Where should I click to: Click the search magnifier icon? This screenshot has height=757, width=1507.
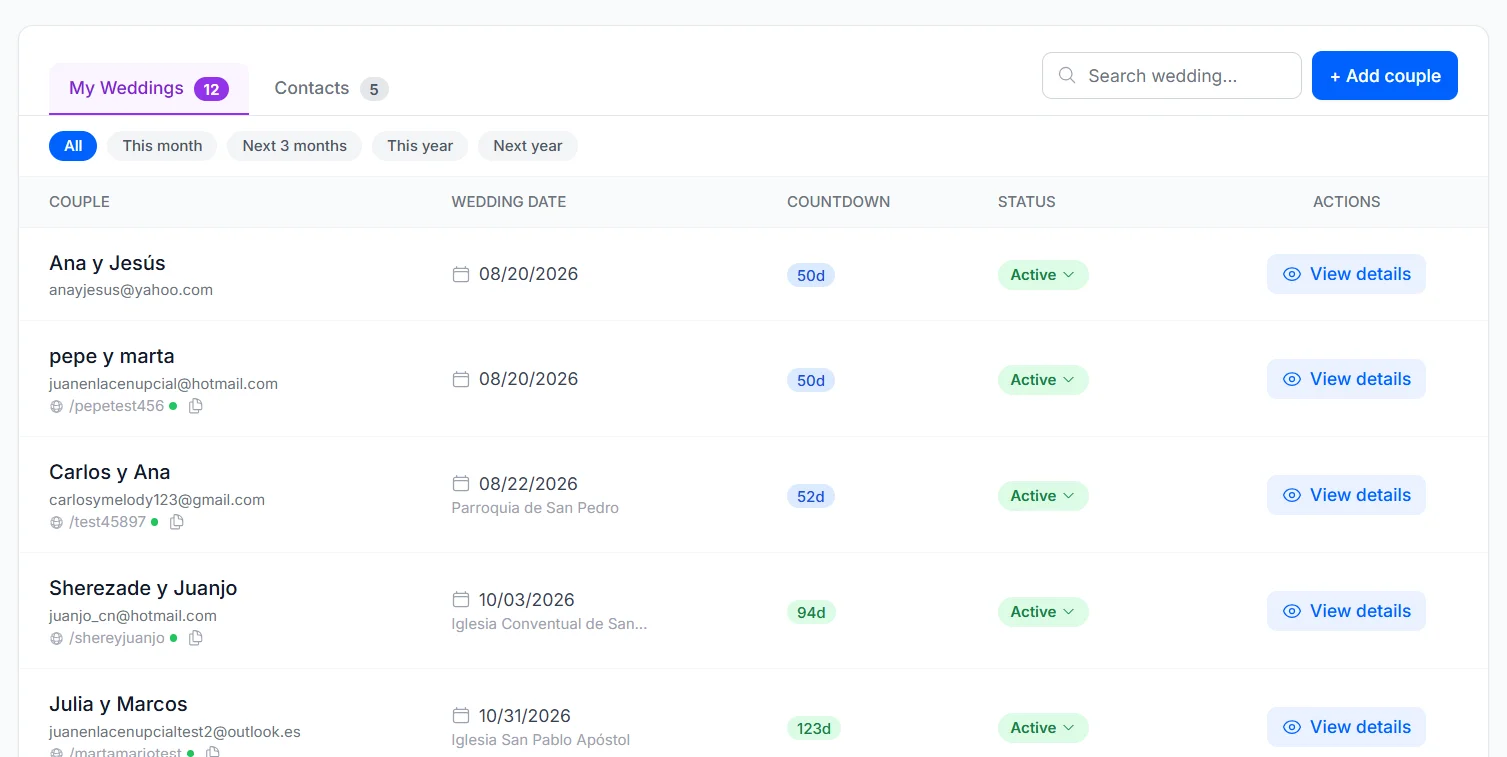coord(1067,76)
